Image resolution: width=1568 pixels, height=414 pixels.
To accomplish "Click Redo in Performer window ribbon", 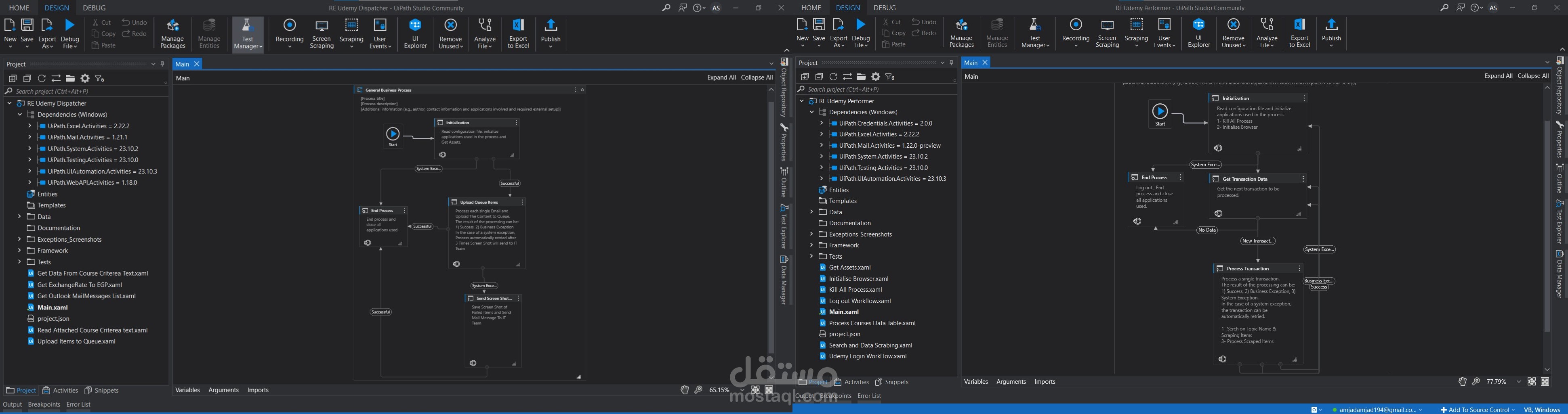I will click(x=924, y=33).
